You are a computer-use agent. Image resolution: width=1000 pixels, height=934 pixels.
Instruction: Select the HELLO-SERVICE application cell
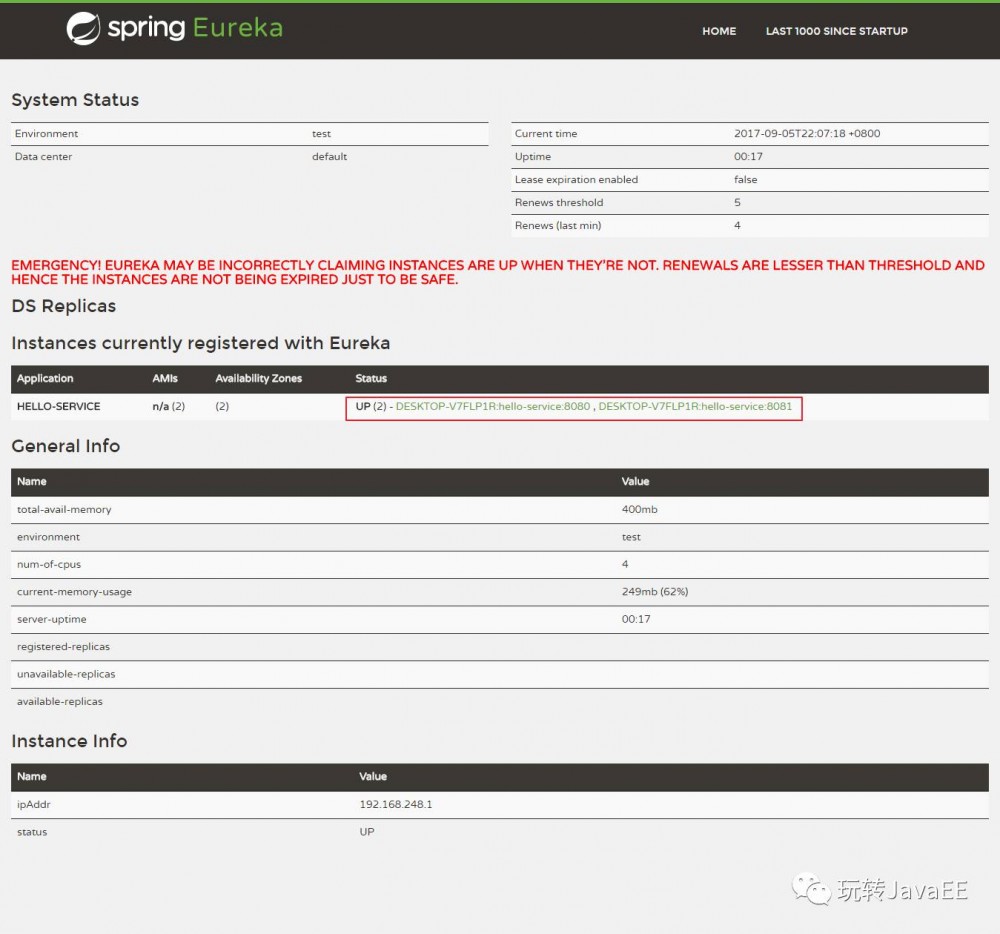(59, 406)
